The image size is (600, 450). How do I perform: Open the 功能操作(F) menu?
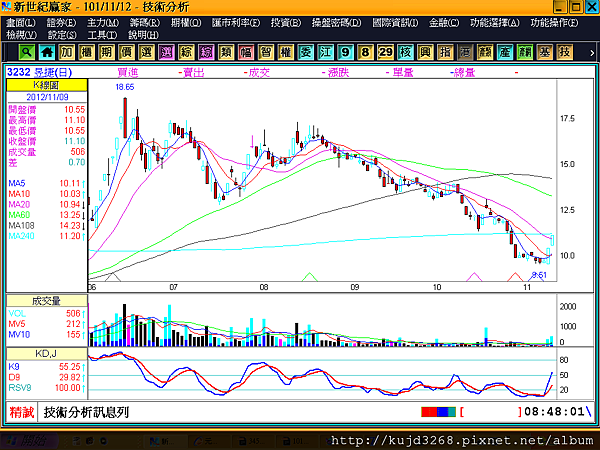point(554,23)
